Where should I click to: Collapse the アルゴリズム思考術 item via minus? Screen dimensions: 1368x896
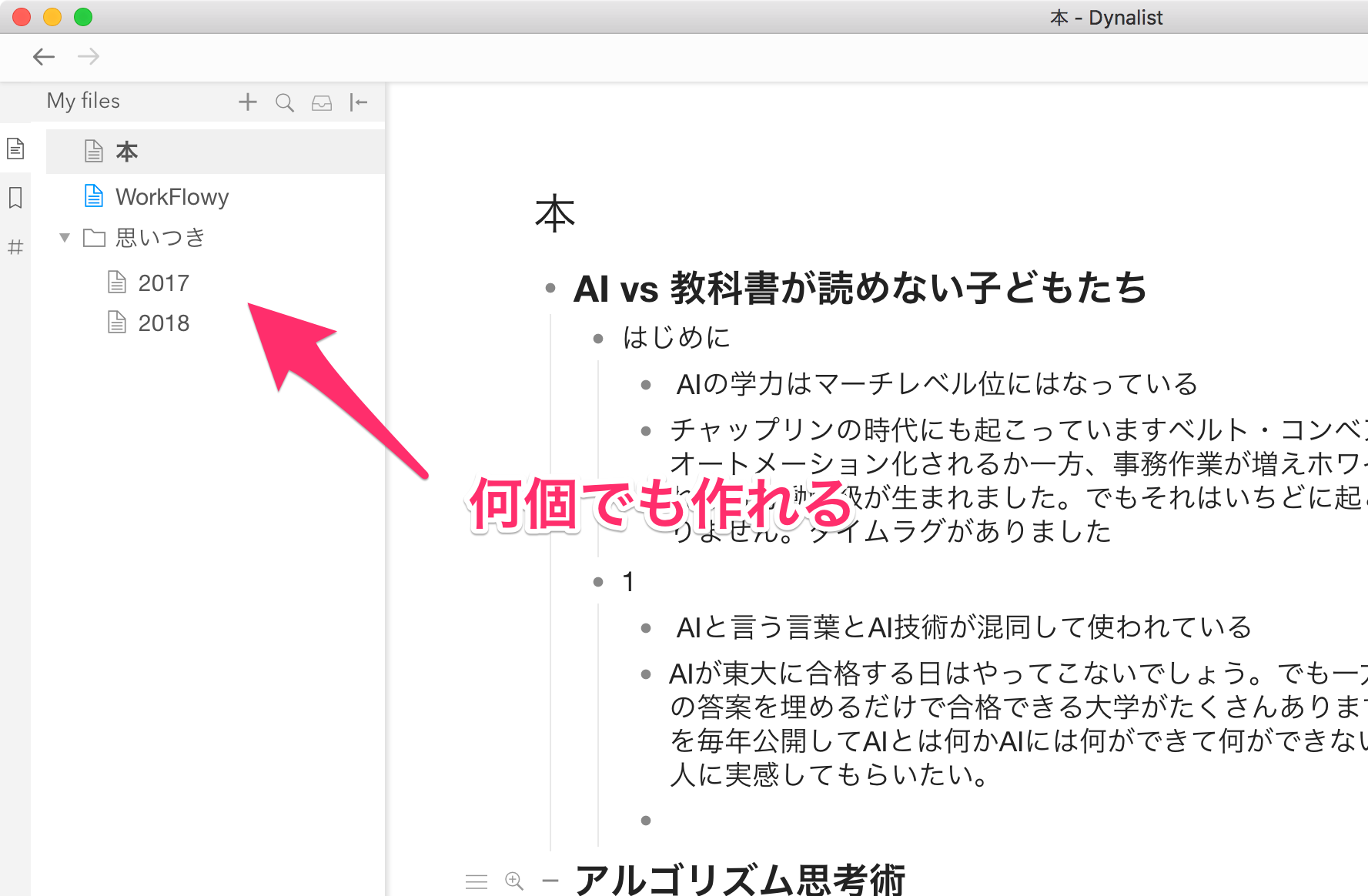[550, 881]
